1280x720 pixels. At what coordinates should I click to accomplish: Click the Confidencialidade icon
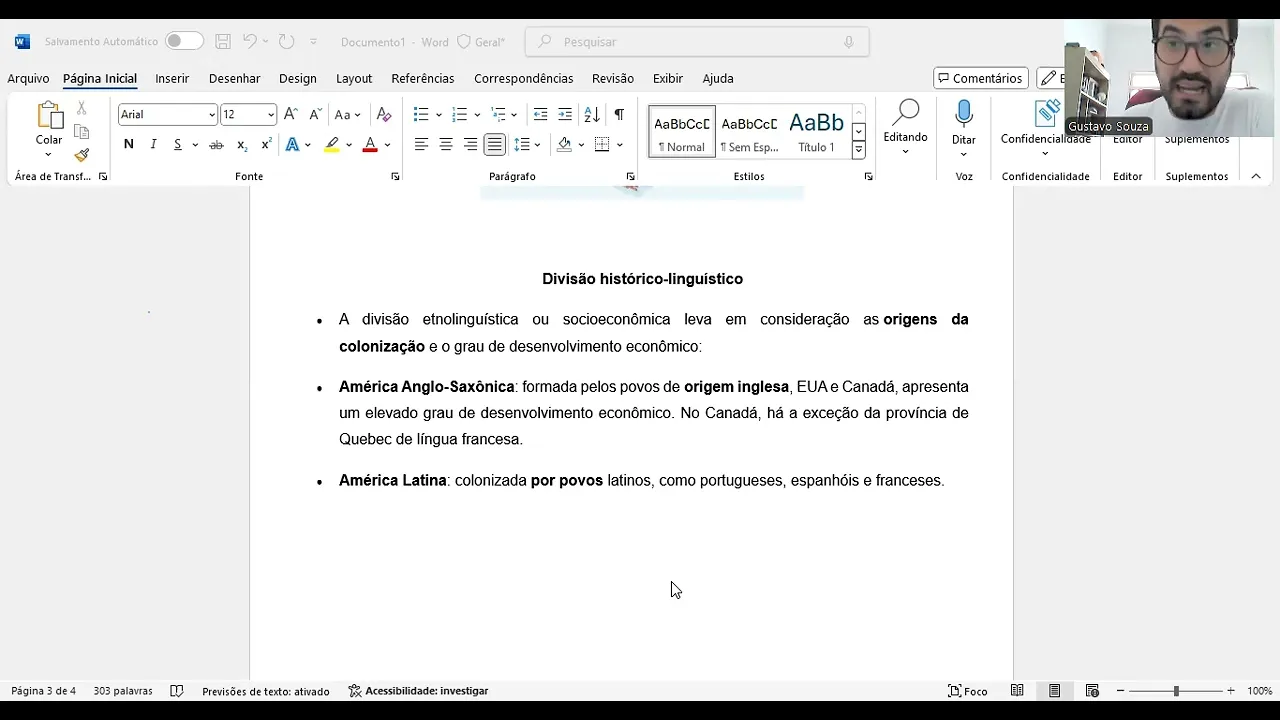[1046, 113]
